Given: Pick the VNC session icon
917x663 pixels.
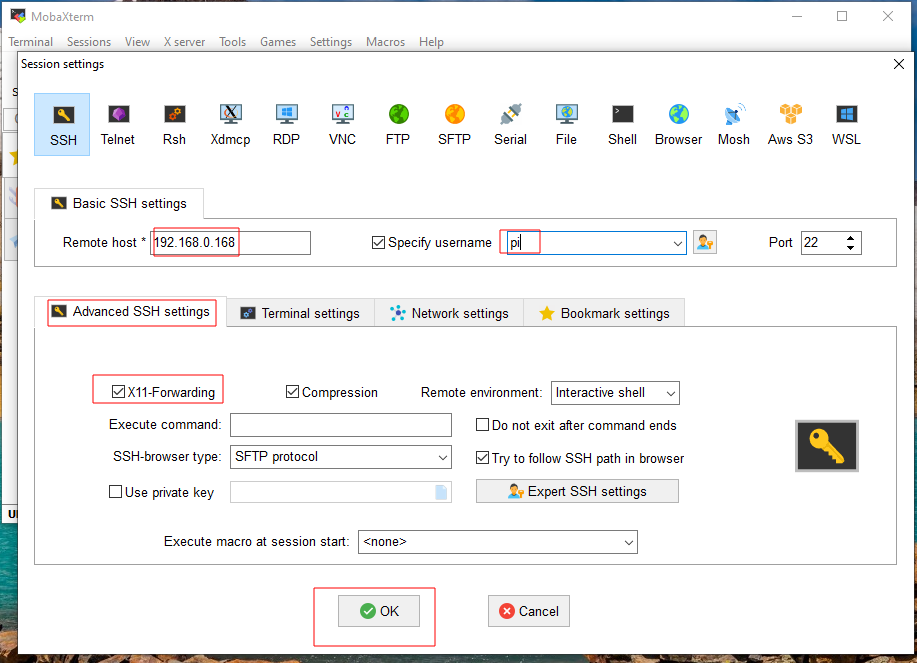Looking at the screenshot, I should click(342, 125).
